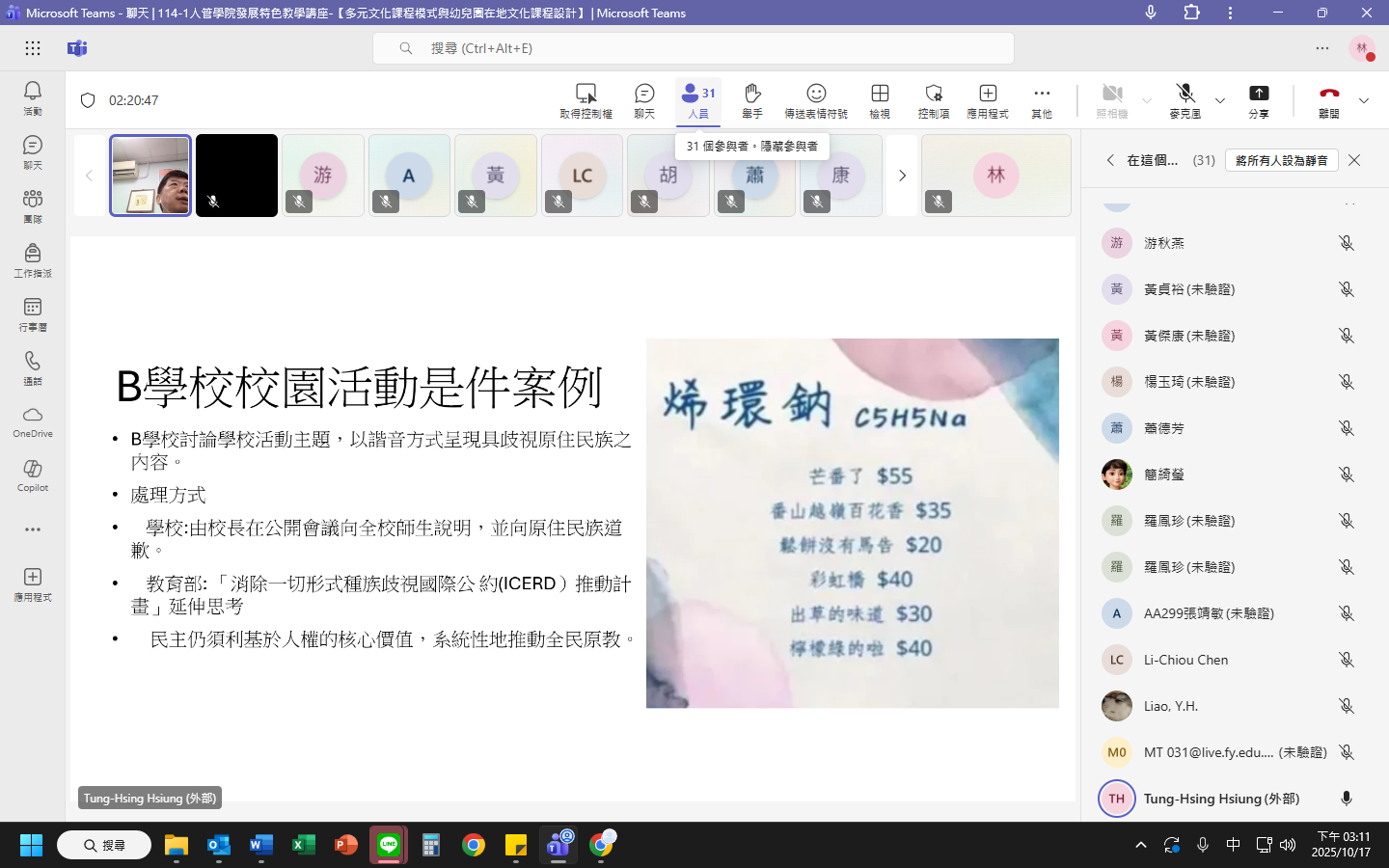
Task: Open OneDrive in the left sidebar
Action: pyautogui.click(x=33, y=421)
